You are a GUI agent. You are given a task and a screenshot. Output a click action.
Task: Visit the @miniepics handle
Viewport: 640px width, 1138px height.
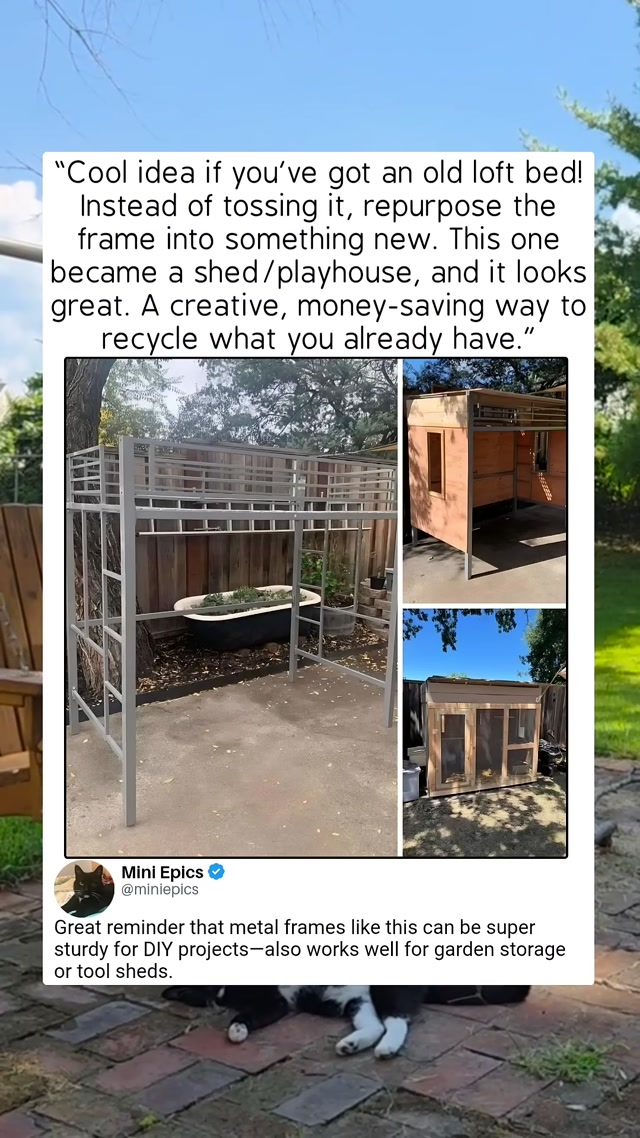click(160, 890)
